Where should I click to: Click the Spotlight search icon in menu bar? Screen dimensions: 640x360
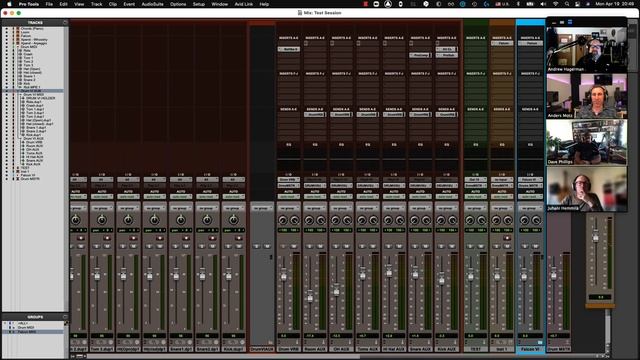tap(567, 4)
